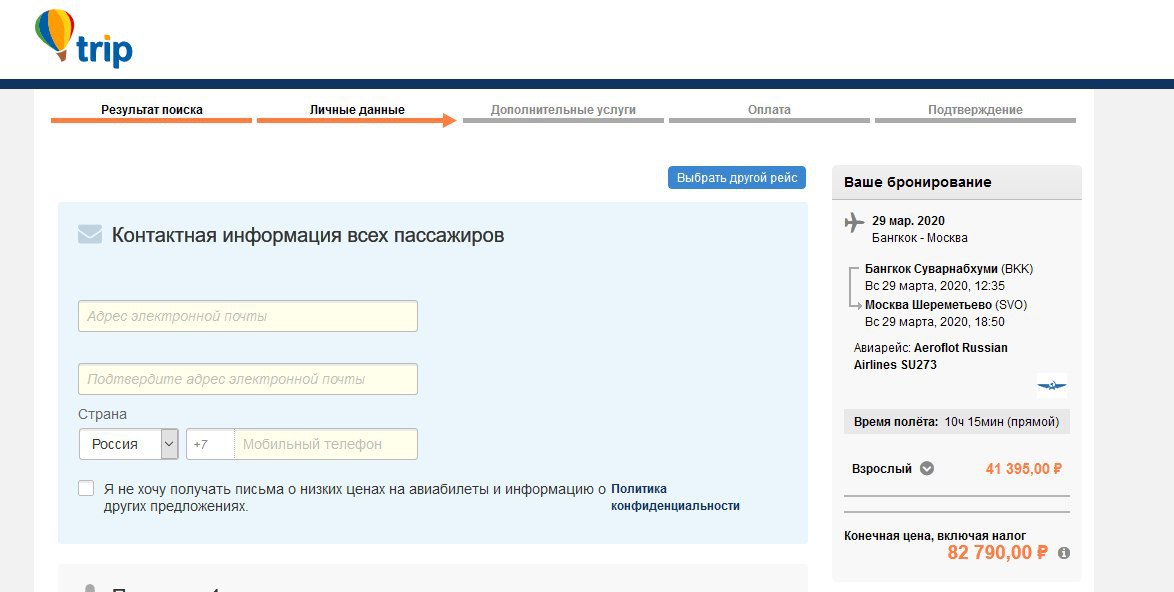This screenshot has width=1174, height=592.
Task: Click the Выбрать другой рейс button
Action: tap(737, 177)
